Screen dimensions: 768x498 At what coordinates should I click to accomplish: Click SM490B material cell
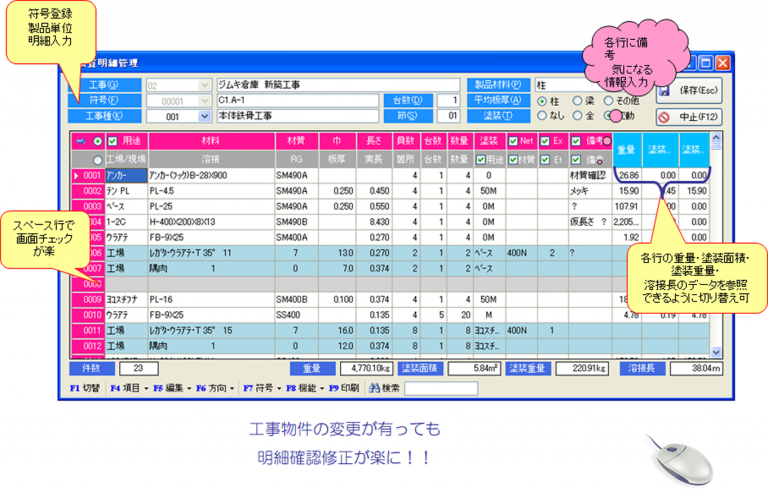click(297, 222)
